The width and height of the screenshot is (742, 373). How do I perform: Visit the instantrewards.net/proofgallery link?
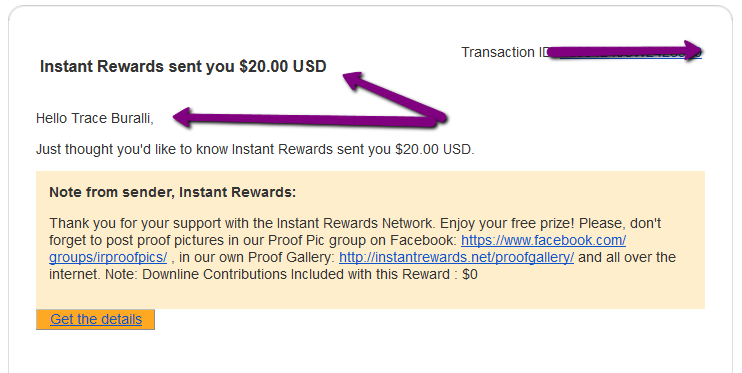456,258
